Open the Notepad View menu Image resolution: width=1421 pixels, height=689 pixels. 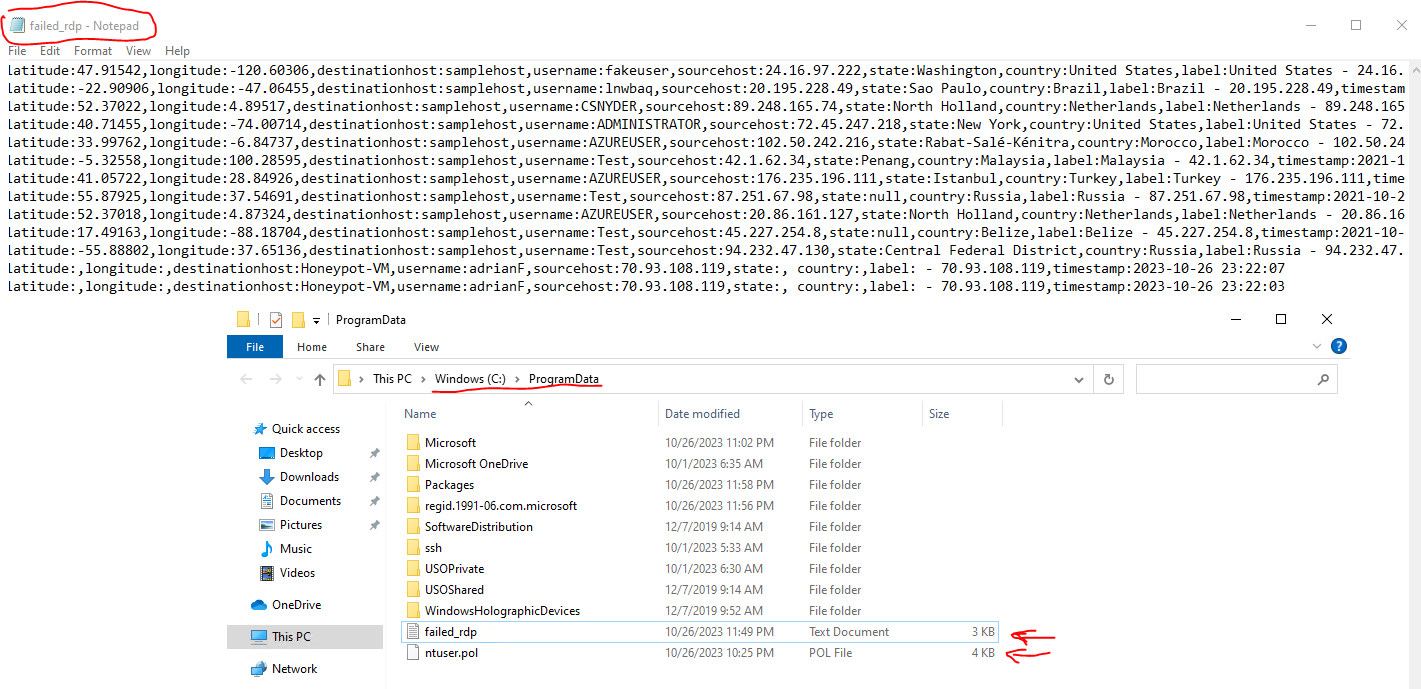click(x=138, y=50)
